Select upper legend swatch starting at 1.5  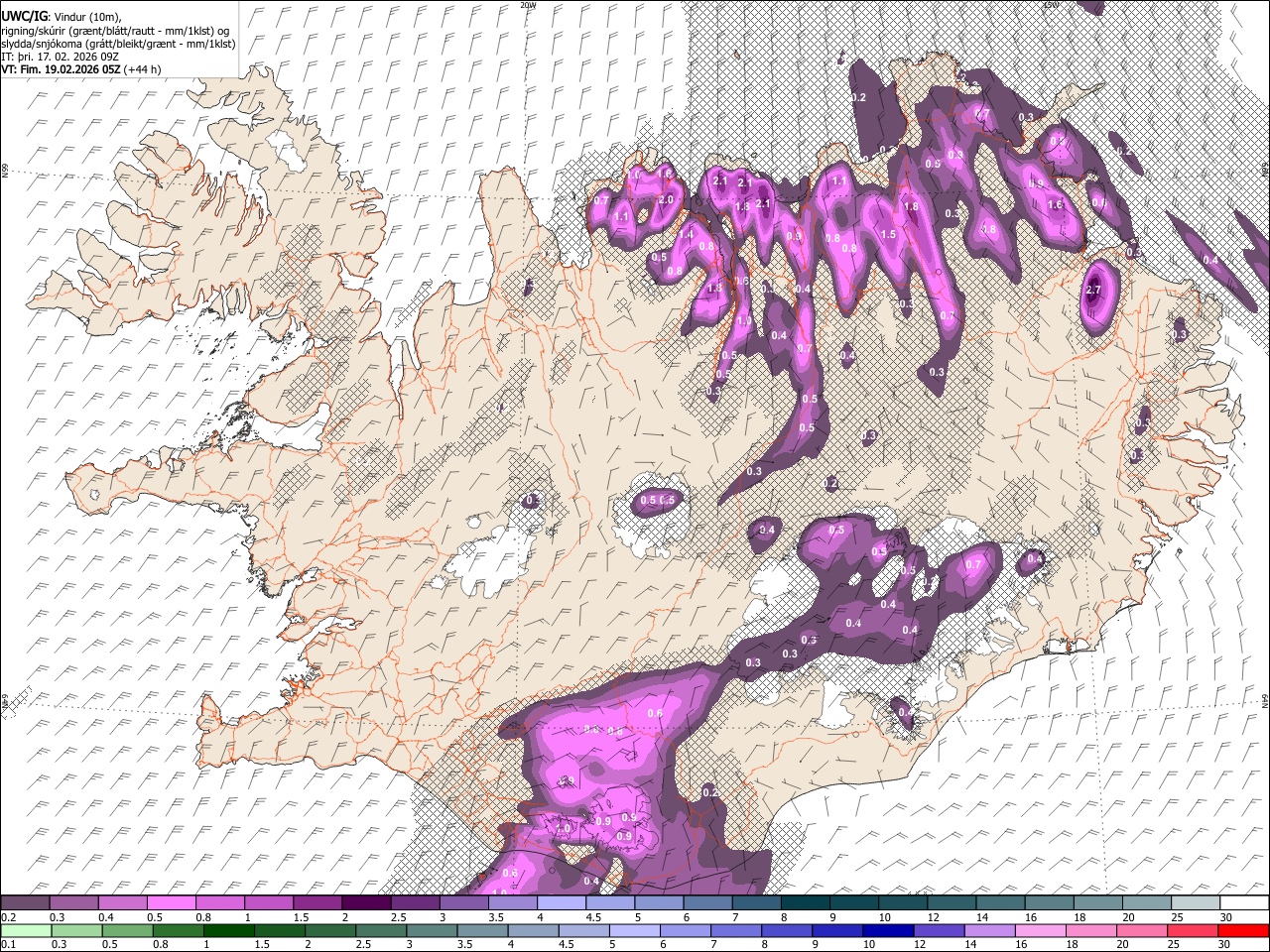(x=317, y=903)
